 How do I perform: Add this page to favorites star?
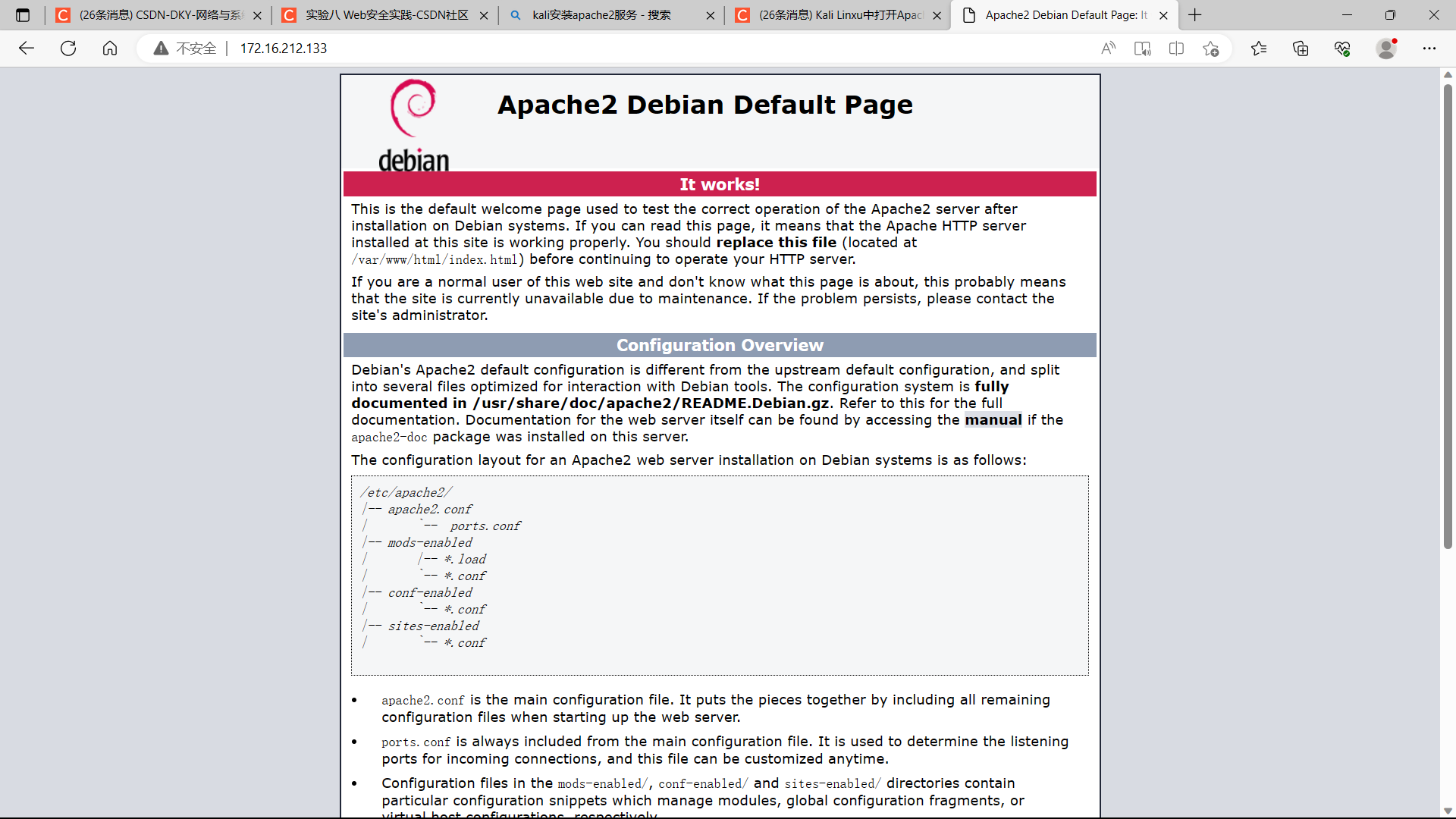tap(1211, 49)
